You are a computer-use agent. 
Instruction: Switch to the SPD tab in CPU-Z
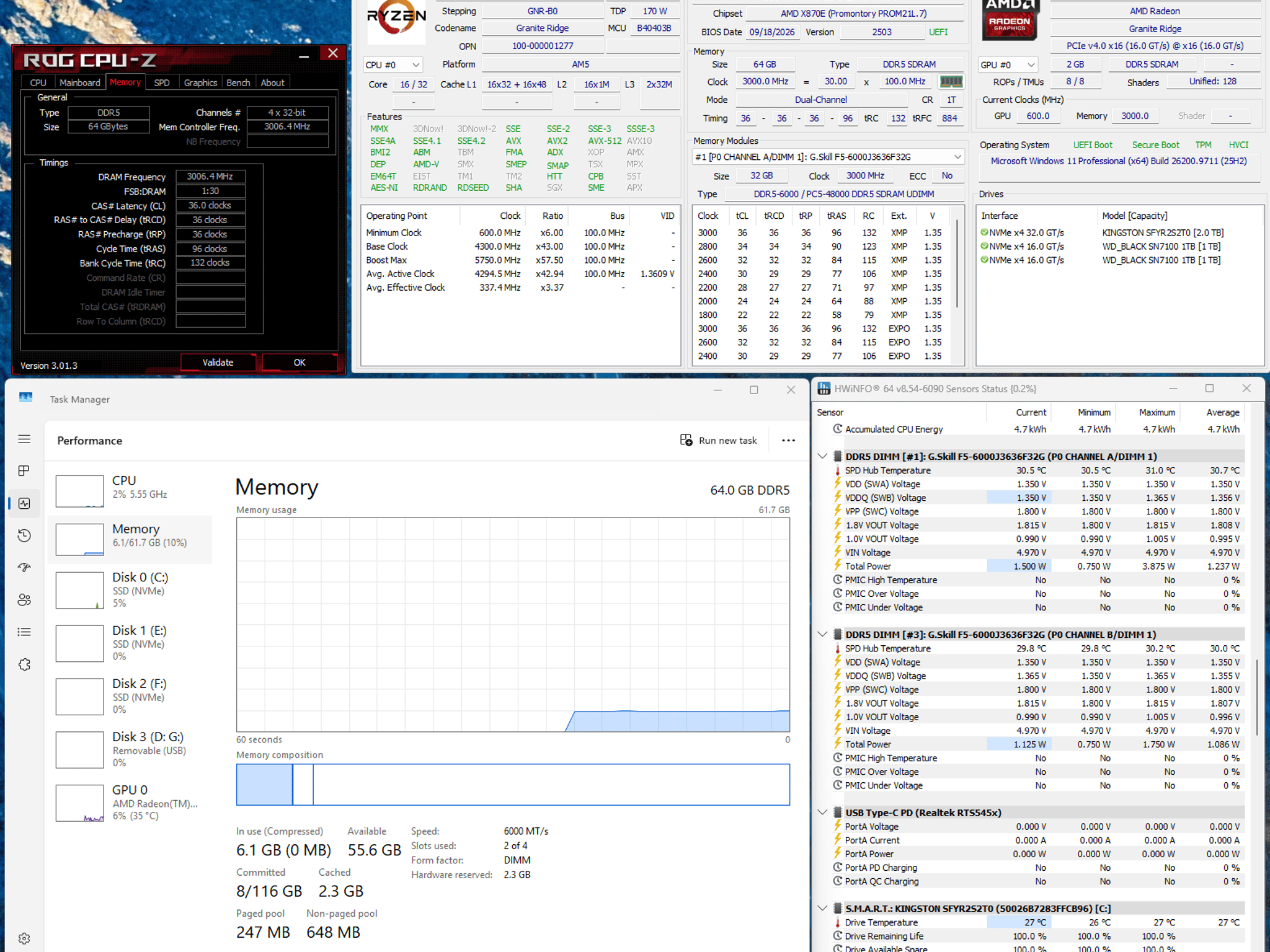pos(162,82)
